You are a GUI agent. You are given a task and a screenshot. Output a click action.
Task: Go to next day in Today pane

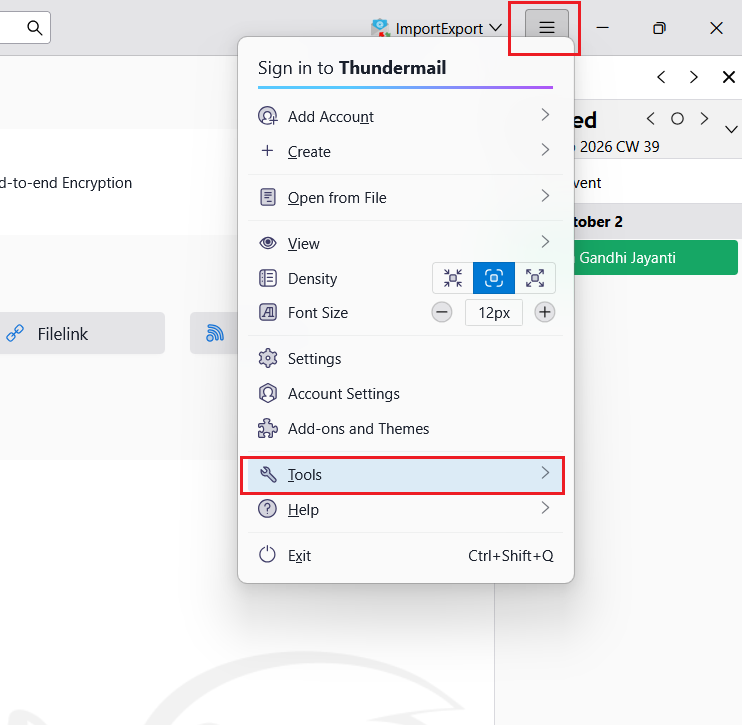pyautogui.click(x=704, y=118)
